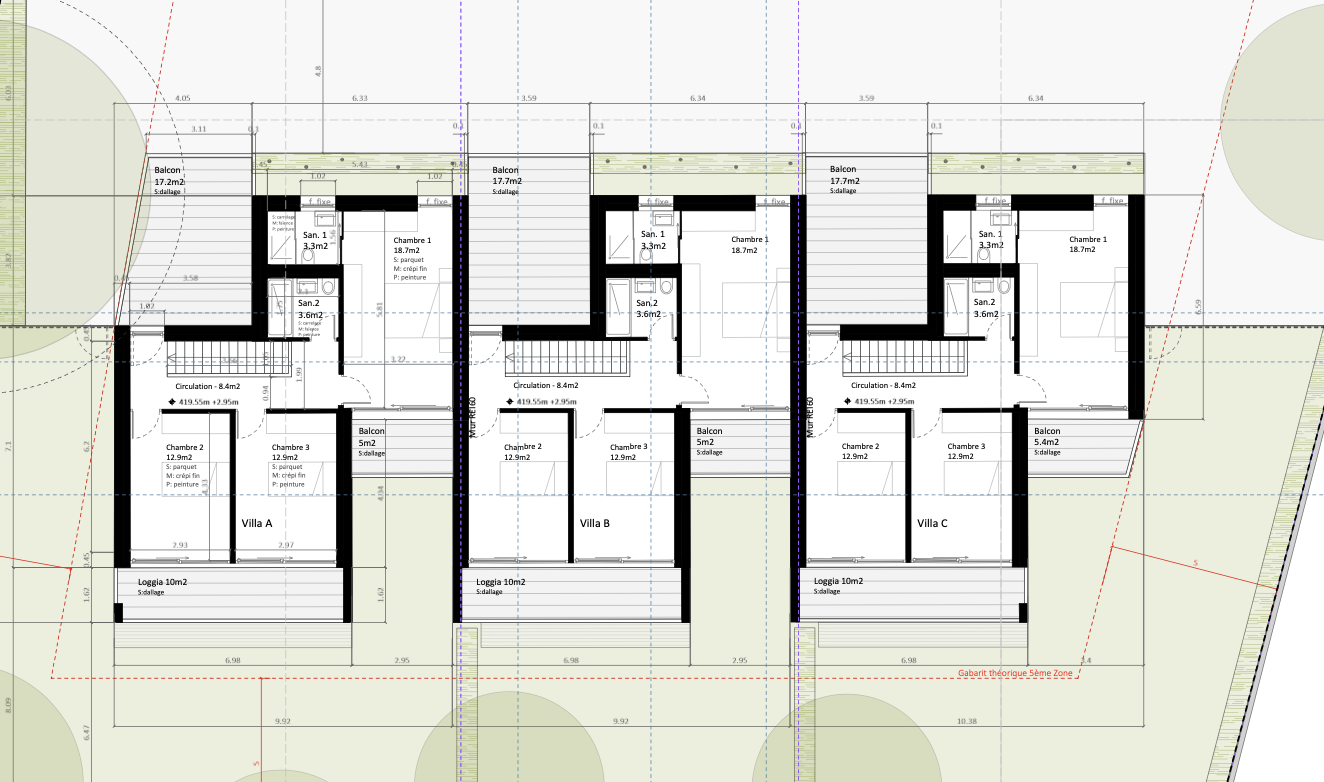Viewport: 1324px width, 782px height.
Task: Click "Chambre 1" label in Villa A
Action: click(412, 240)
